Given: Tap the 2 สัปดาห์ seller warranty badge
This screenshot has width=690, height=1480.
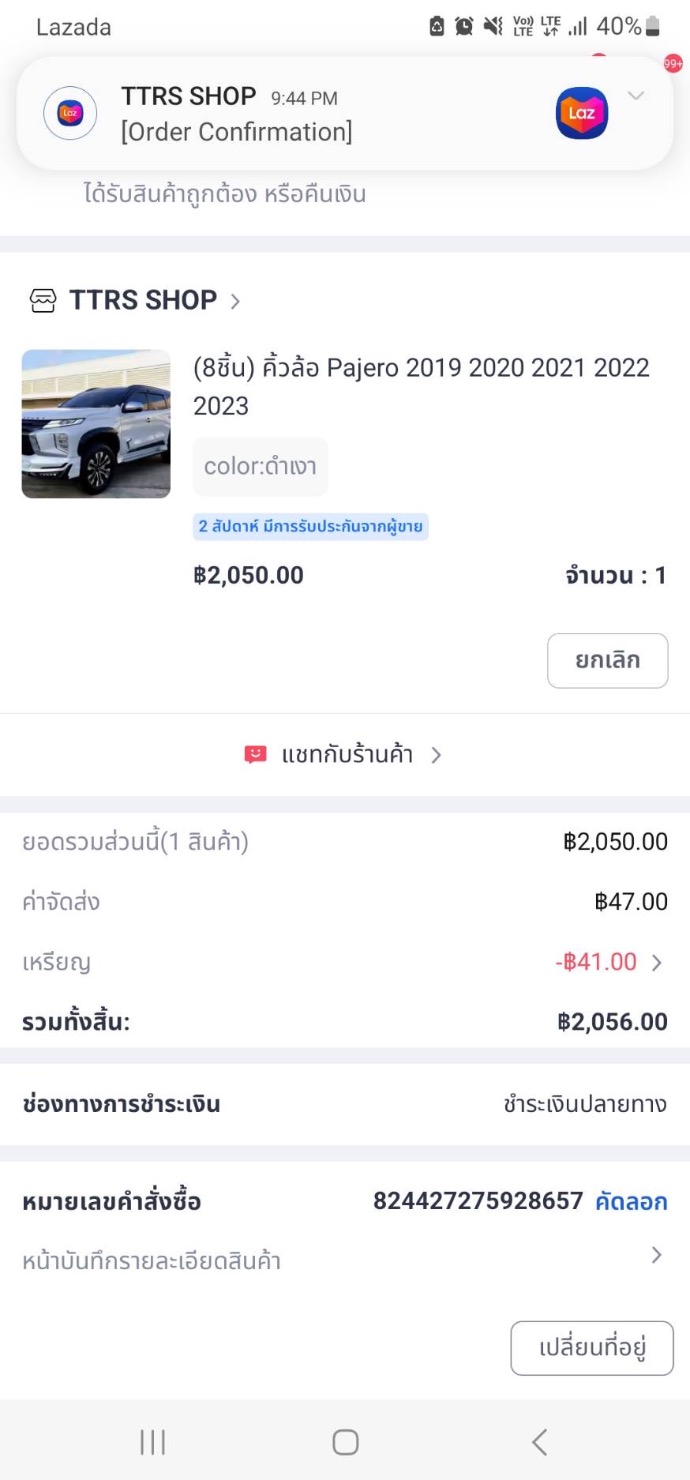Looking at the screenshot, I should point(310,527).
